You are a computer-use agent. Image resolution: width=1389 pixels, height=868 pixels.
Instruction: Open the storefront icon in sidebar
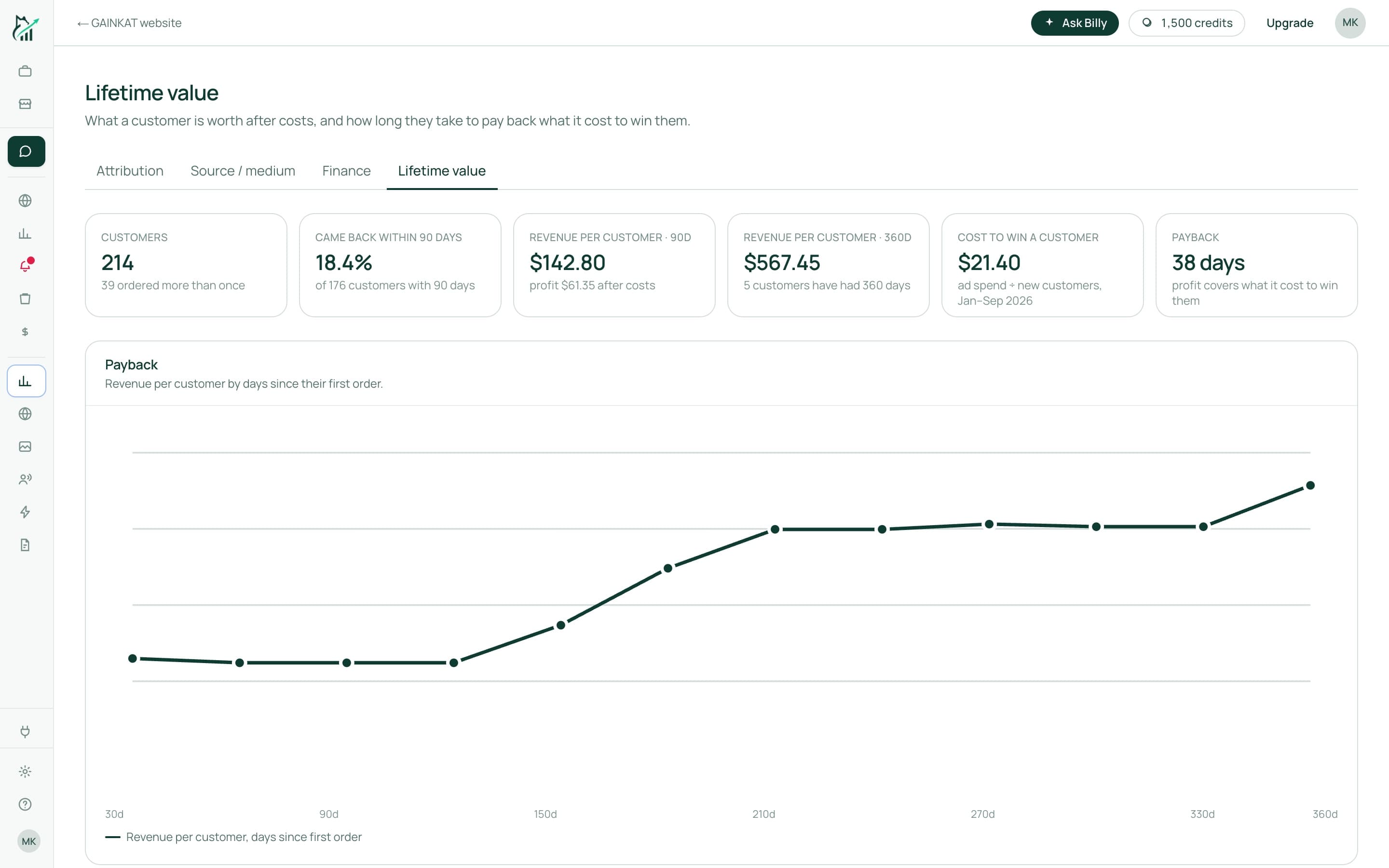(25, 104)
